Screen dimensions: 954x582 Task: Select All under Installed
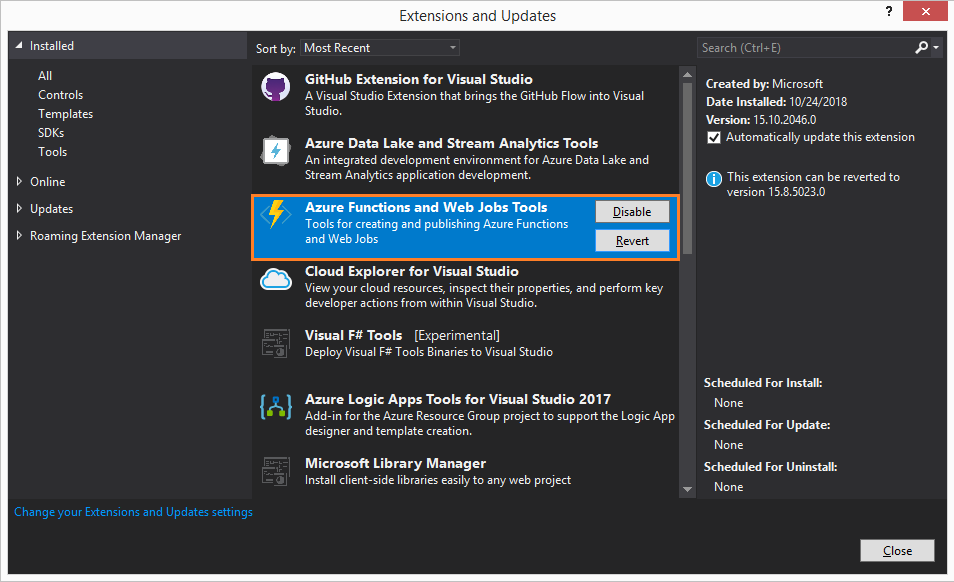[x=45, y=75]
